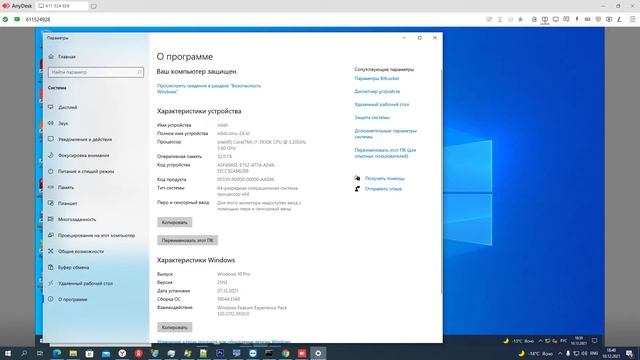Image resolution: width=640 pixels, height=360 pixels.
Task: Open Звук sound settings
Action: point(63,123)
